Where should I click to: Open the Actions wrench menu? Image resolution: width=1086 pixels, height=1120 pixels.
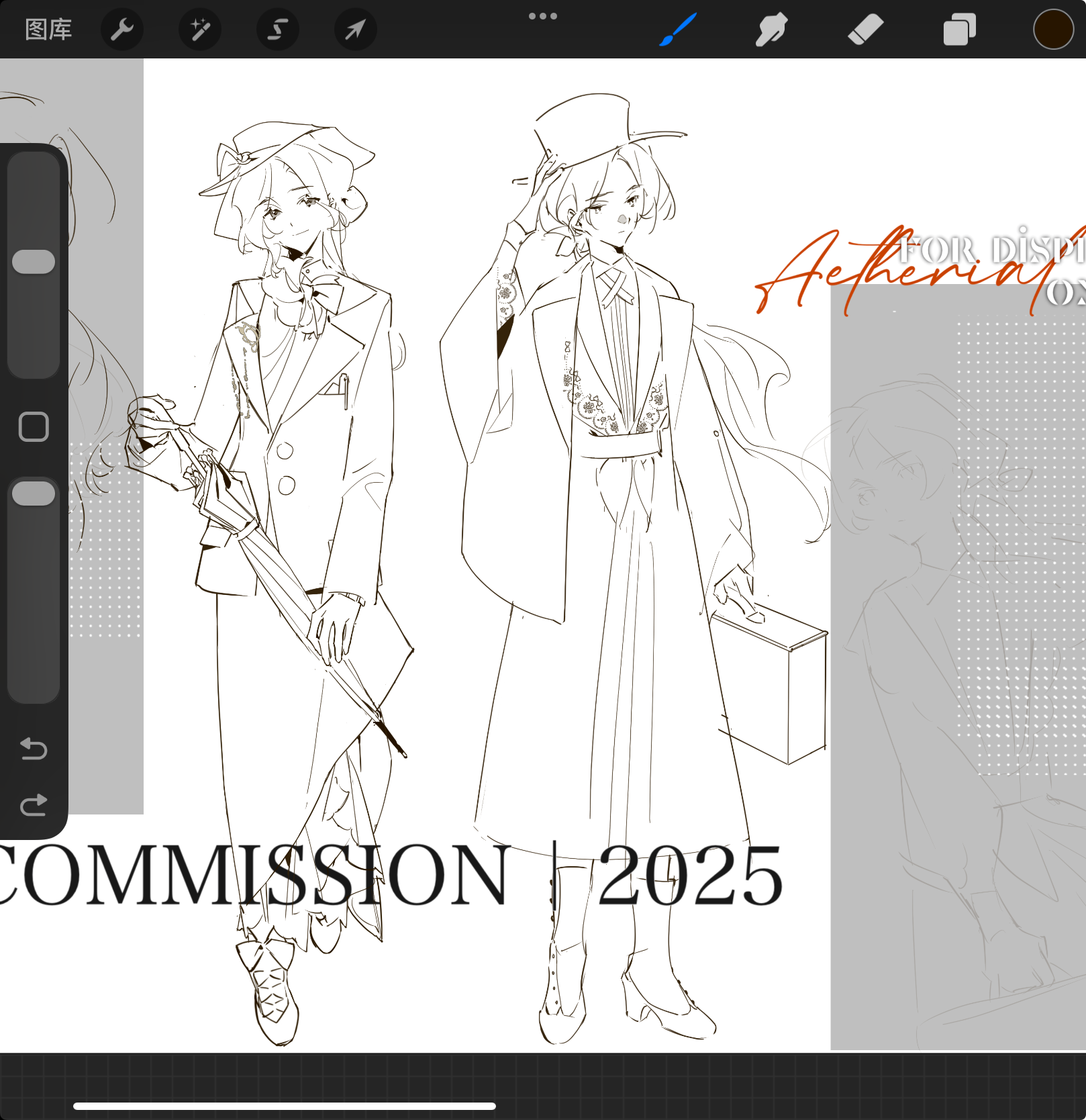(x=121, y=30)
